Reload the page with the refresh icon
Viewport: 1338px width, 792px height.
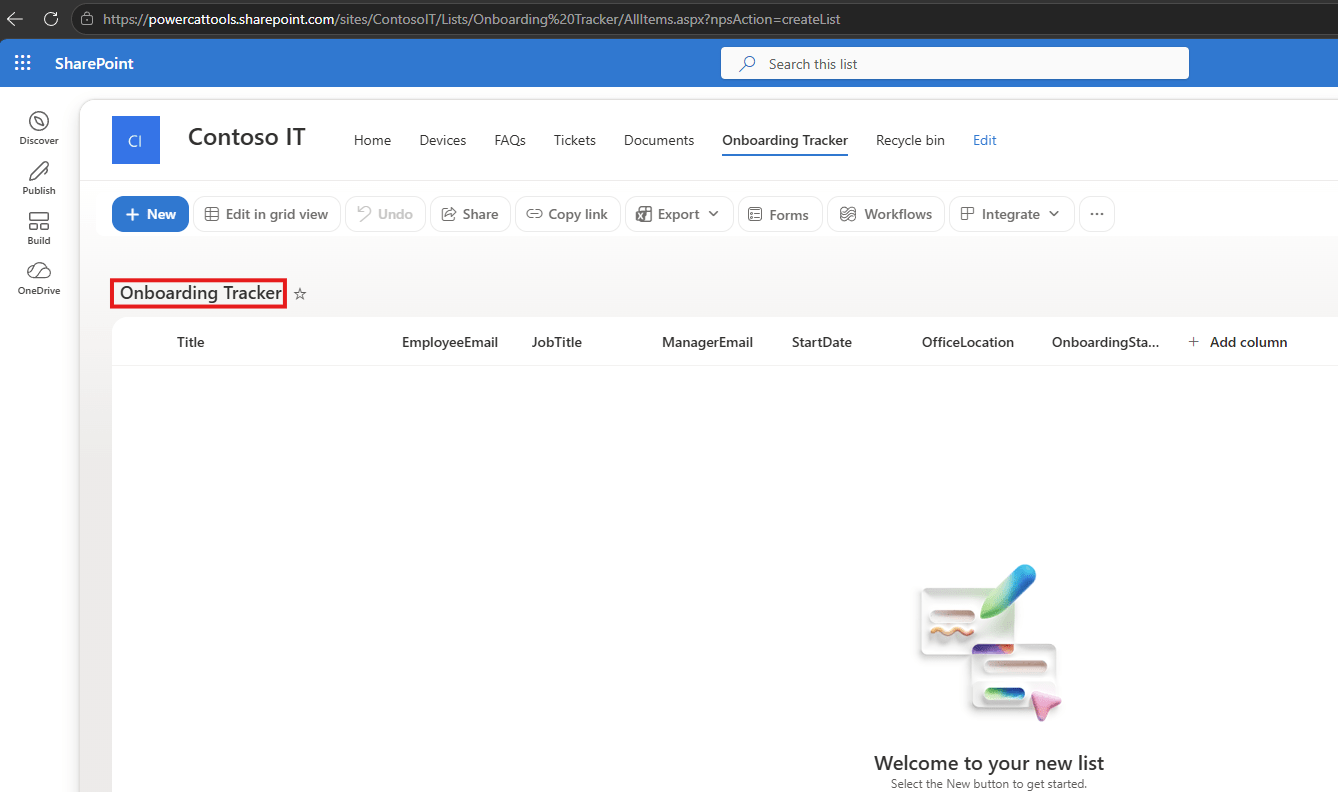click(51, 18)
